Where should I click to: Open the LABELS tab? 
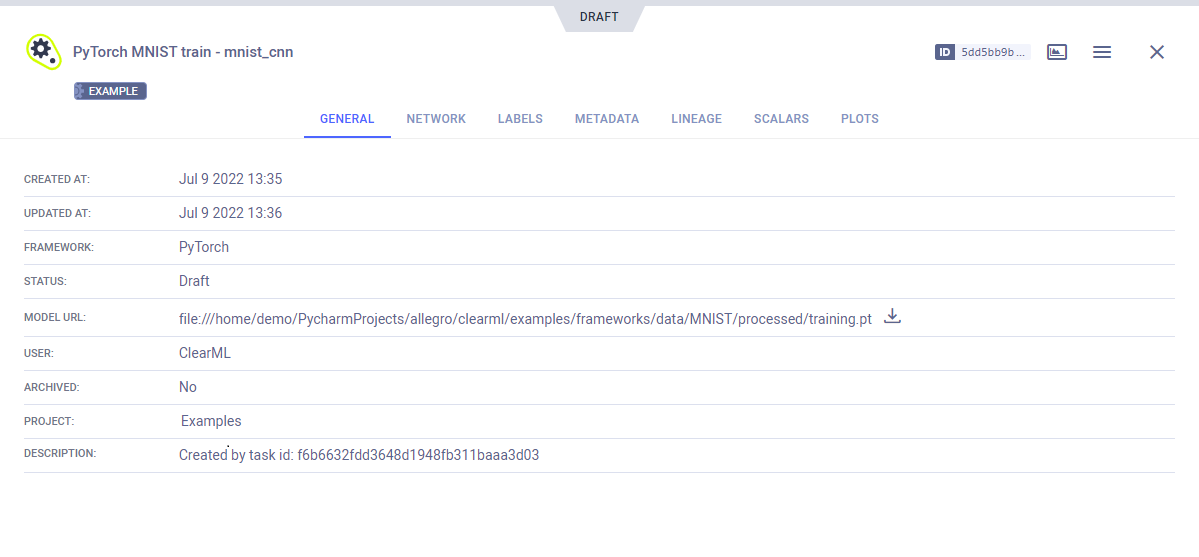[520, 119]
